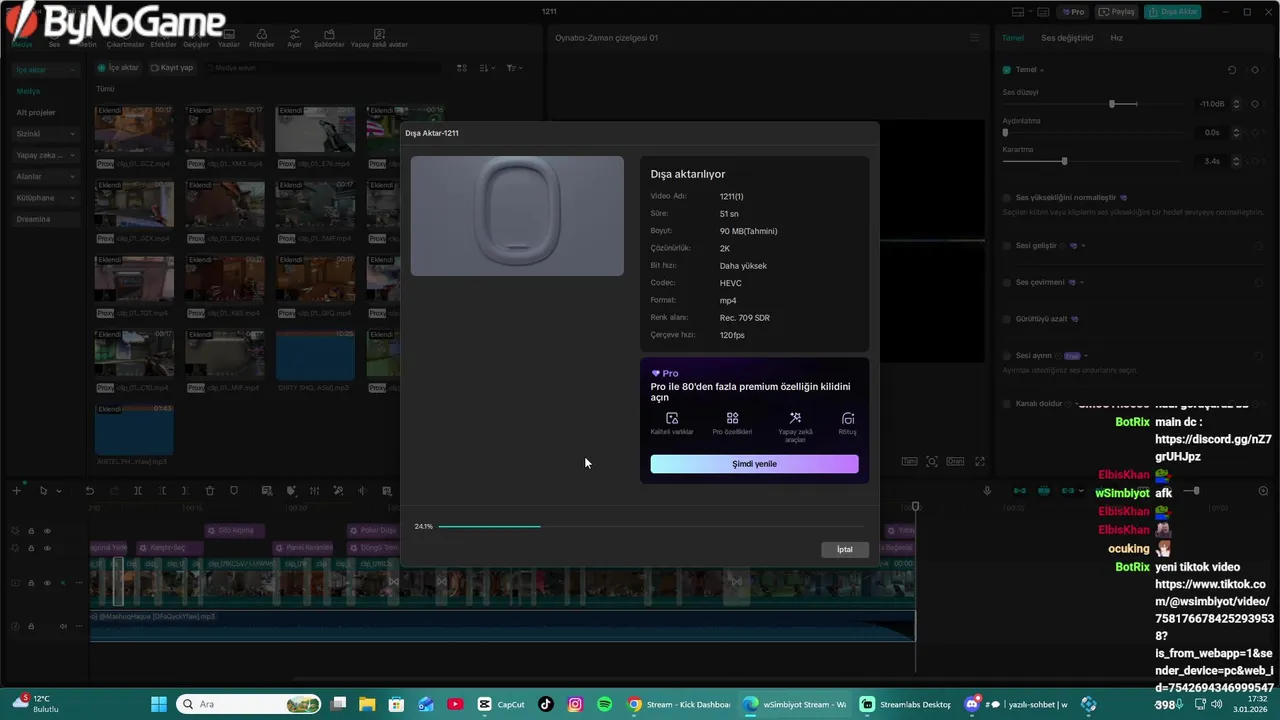Select Medya in left sidebar
Viewport: 1280px width, 720px height.
click(28, 91)
